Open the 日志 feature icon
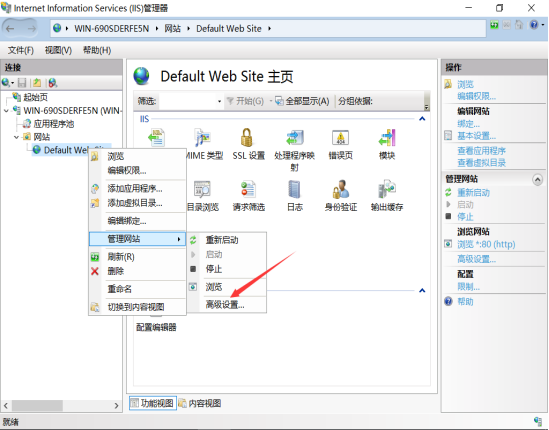Image resolution: width=549 pixels, height=430 pixels. point(294,196)
